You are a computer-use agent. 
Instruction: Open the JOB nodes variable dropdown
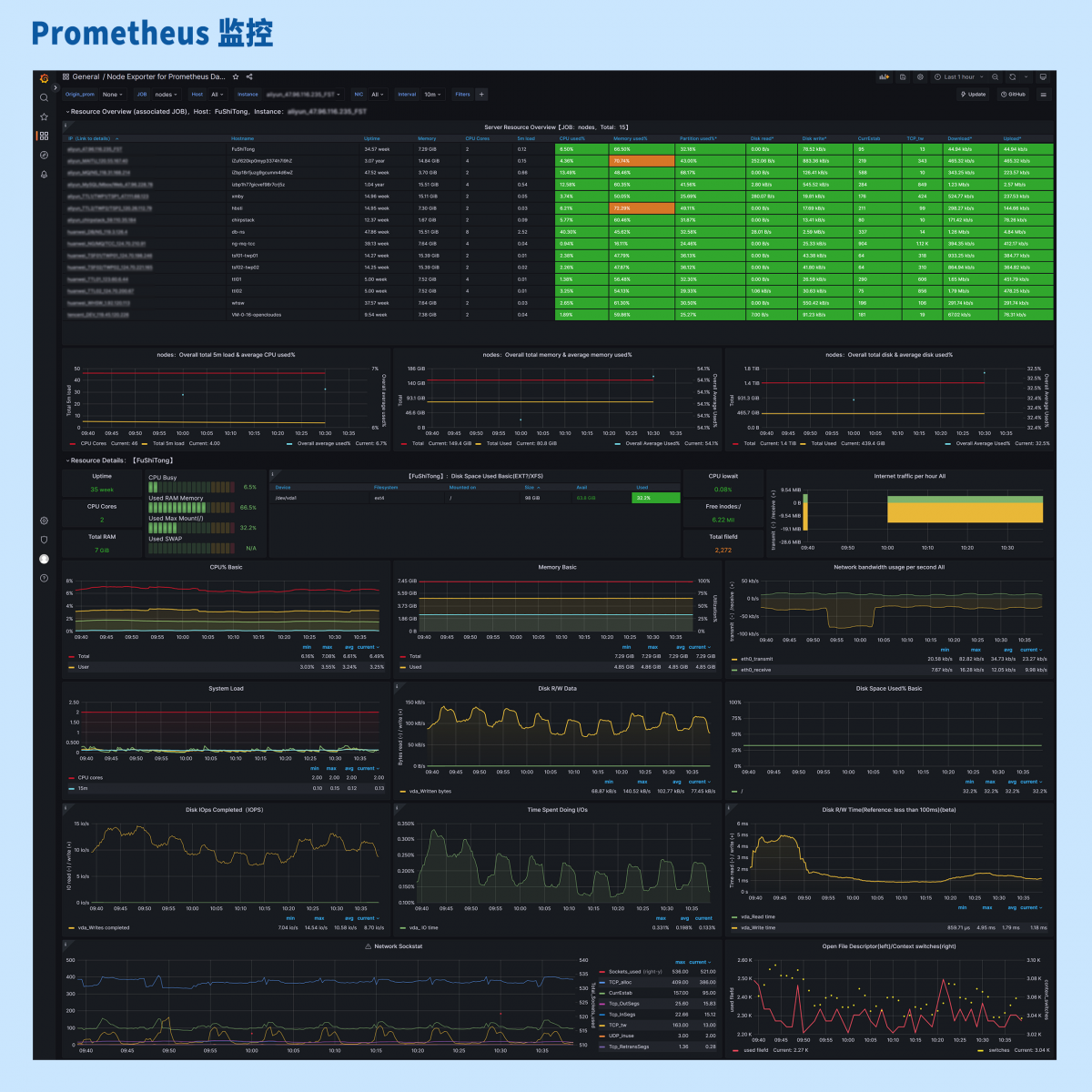(165, 95)
